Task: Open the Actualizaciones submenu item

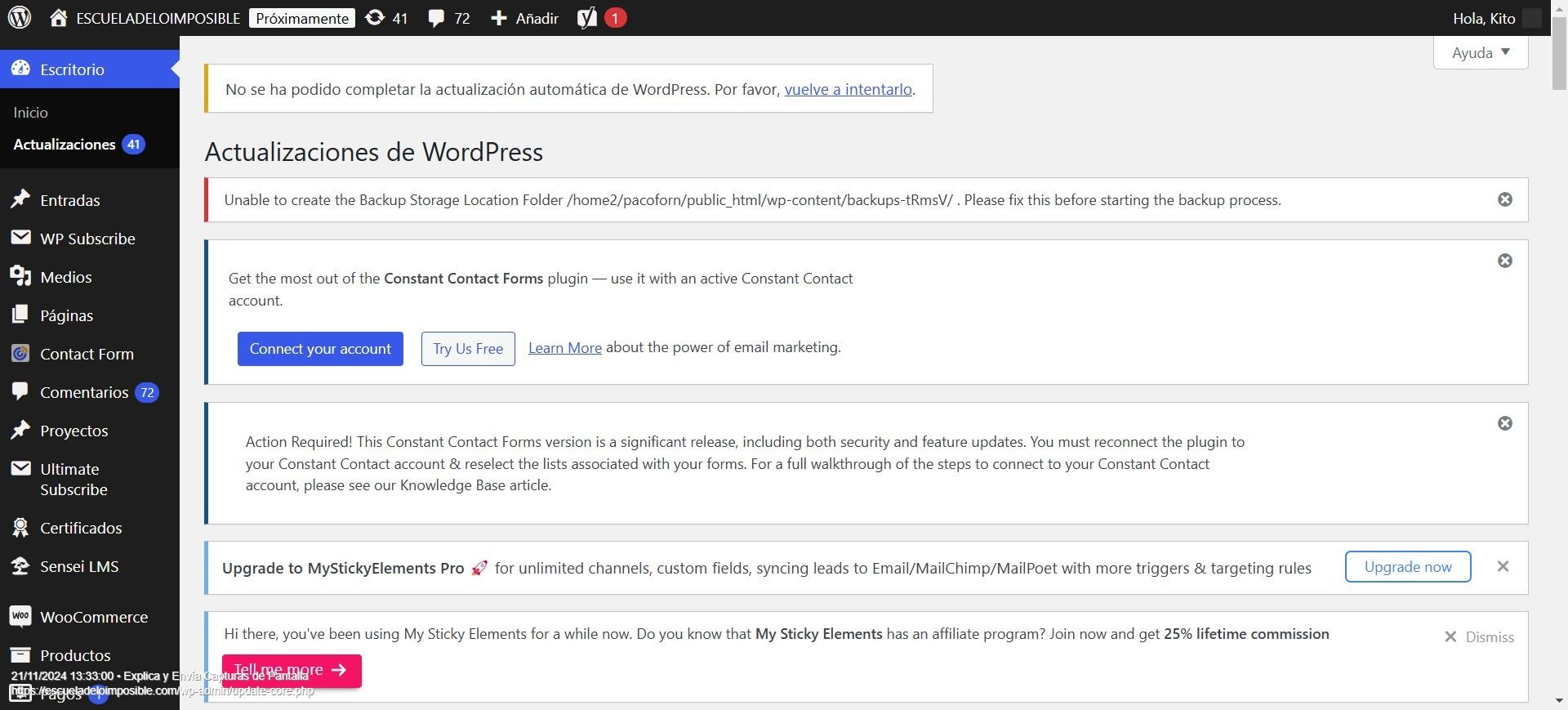Action: pyautogui.click(x=78, y=144)
